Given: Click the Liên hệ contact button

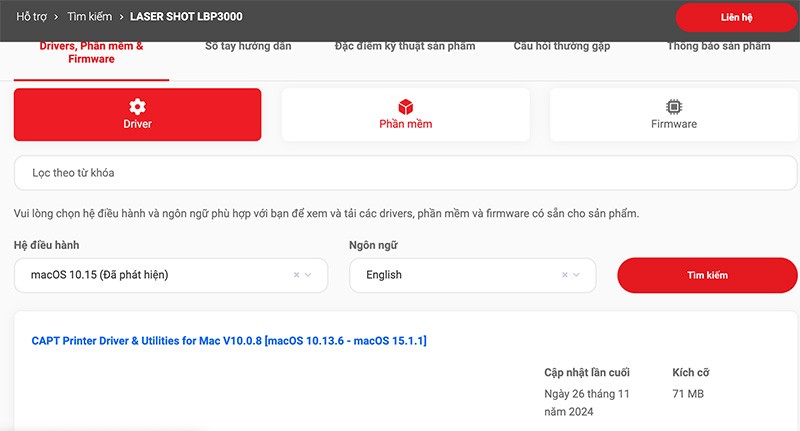Looking at the screenshot, I should pyautogui.click(x=736, y=17).
